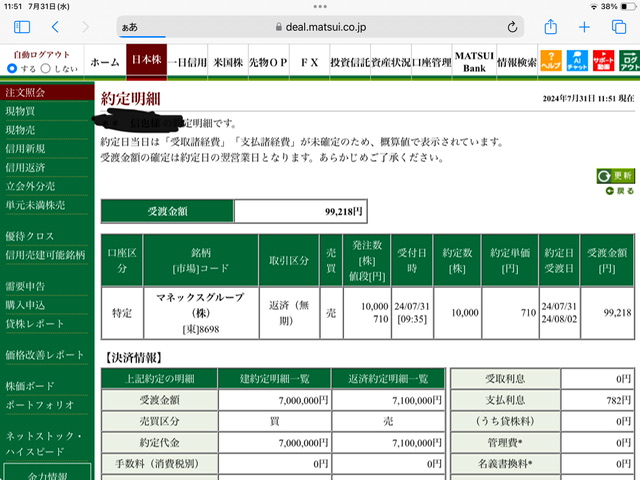The height and width of the screenshot is (480, 640).
Task: Open the 日本株 tab
Action: (147, 60)
